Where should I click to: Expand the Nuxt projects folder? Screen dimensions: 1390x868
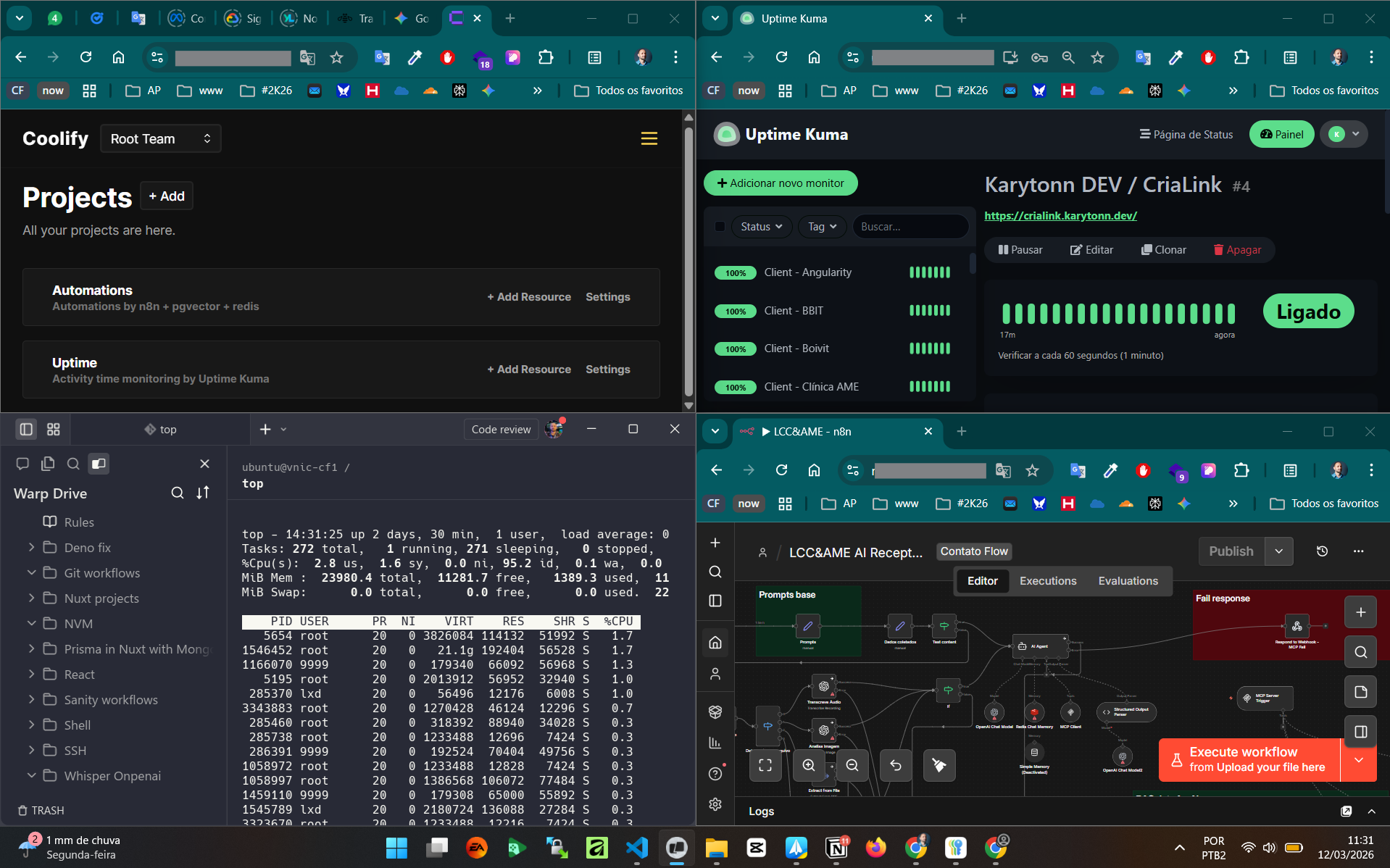31,598
